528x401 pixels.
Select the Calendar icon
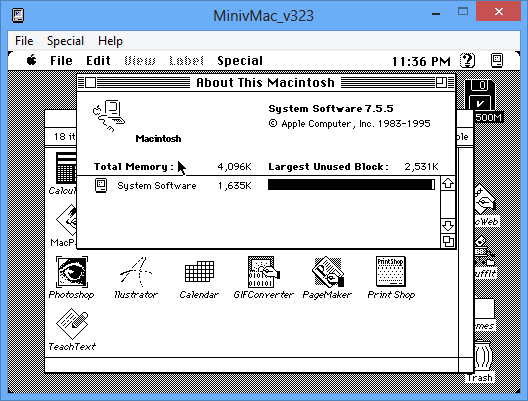(x=199, y=271)
